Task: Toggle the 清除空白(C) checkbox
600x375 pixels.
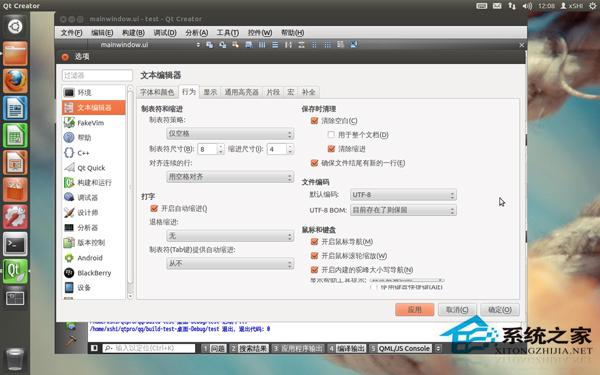Action: pyautogui.click(x=315, y=121)
